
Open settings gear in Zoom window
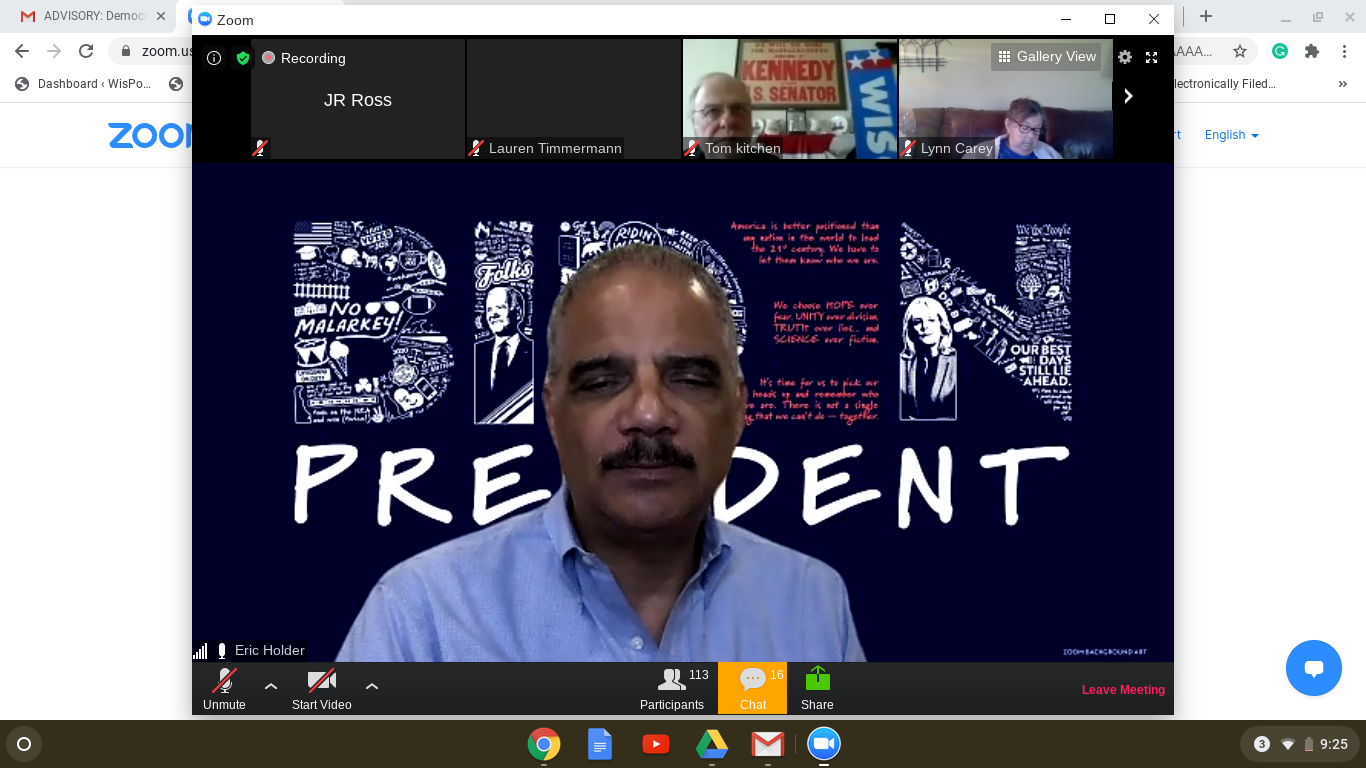[1125, 57]
